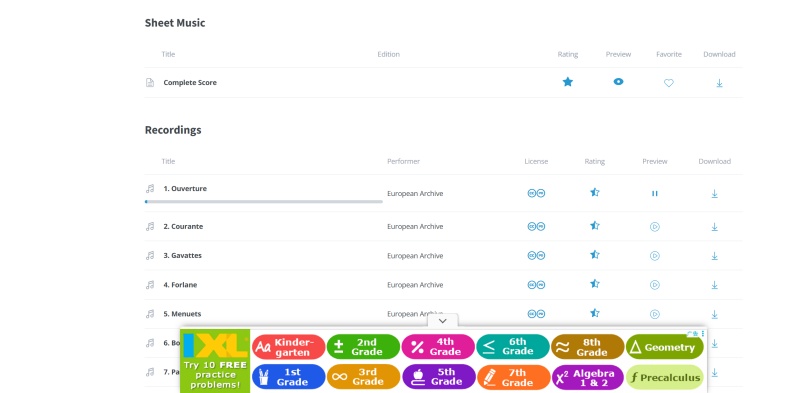Click music note icon beside 1. Ouverture
The image size is (800, 393).
150,189
